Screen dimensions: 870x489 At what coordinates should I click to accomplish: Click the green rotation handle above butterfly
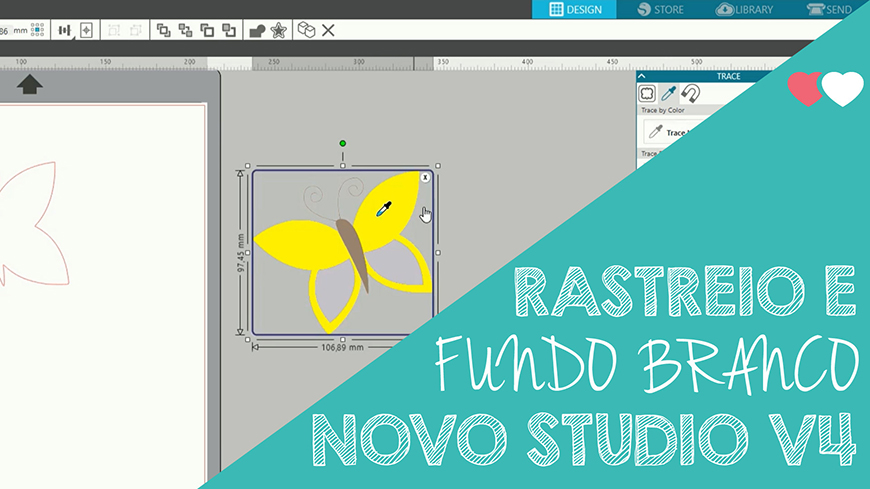[343, 143]
